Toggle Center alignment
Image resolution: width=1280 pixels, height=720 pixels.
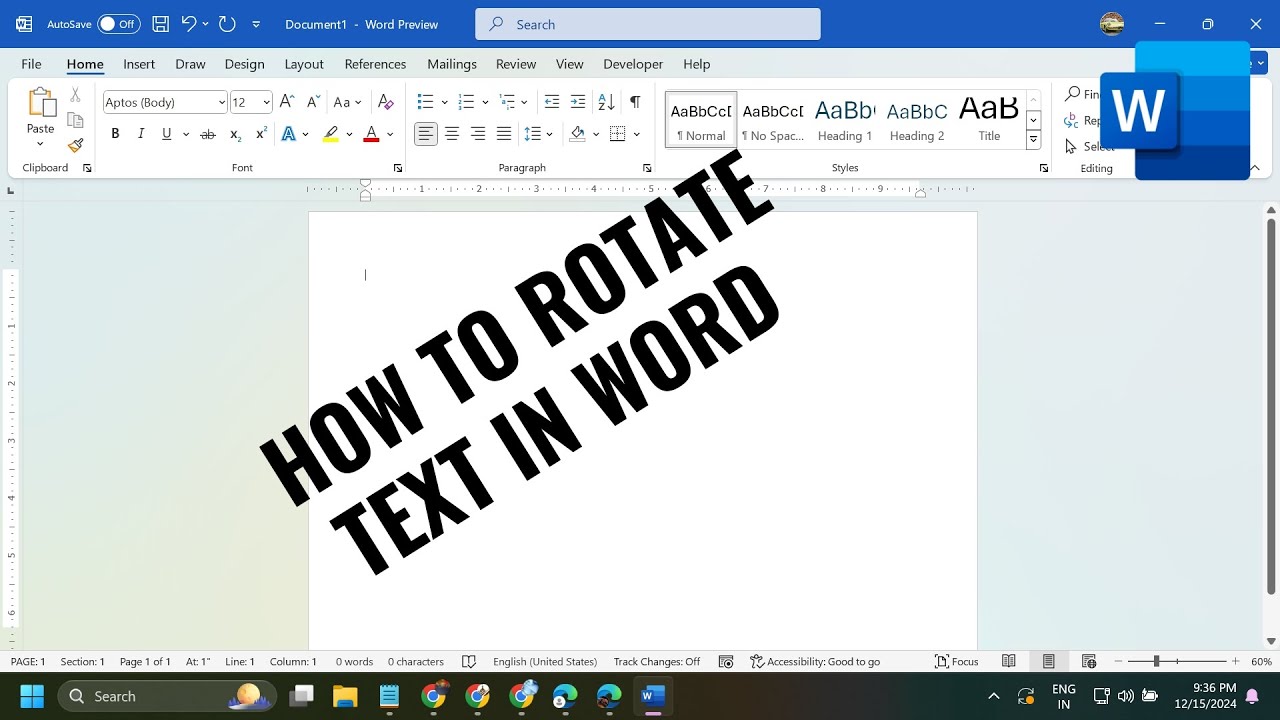pyautogui.click(x=452, y=134)
